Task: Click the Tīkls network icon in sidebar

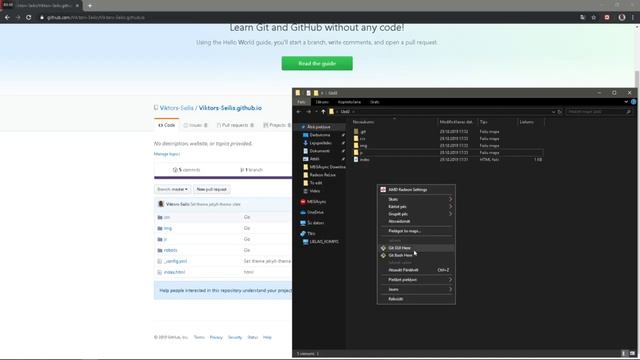Action: (x=303, y=233)
